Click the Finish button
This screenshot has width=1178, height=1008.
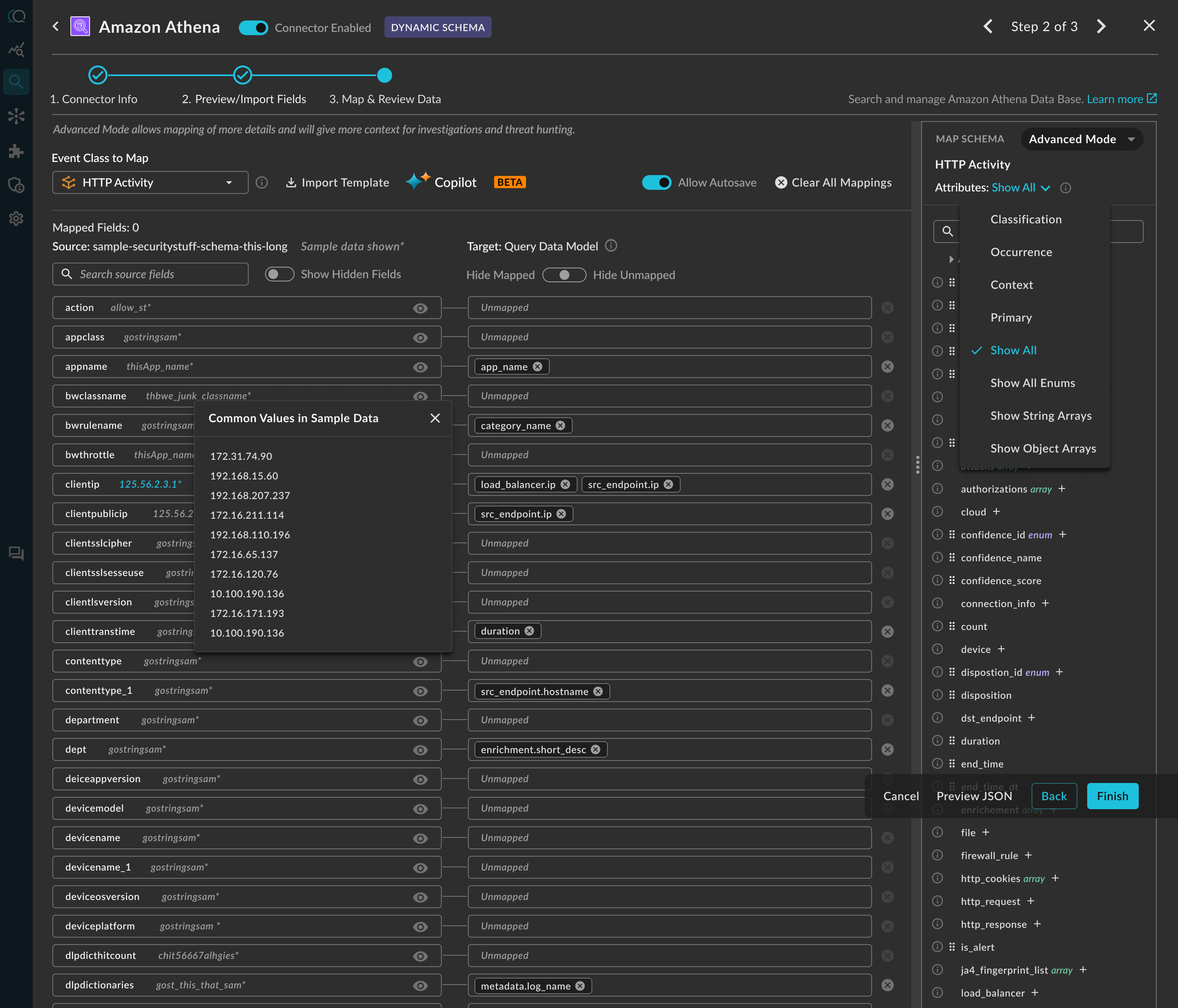(x=1113, y=796)
